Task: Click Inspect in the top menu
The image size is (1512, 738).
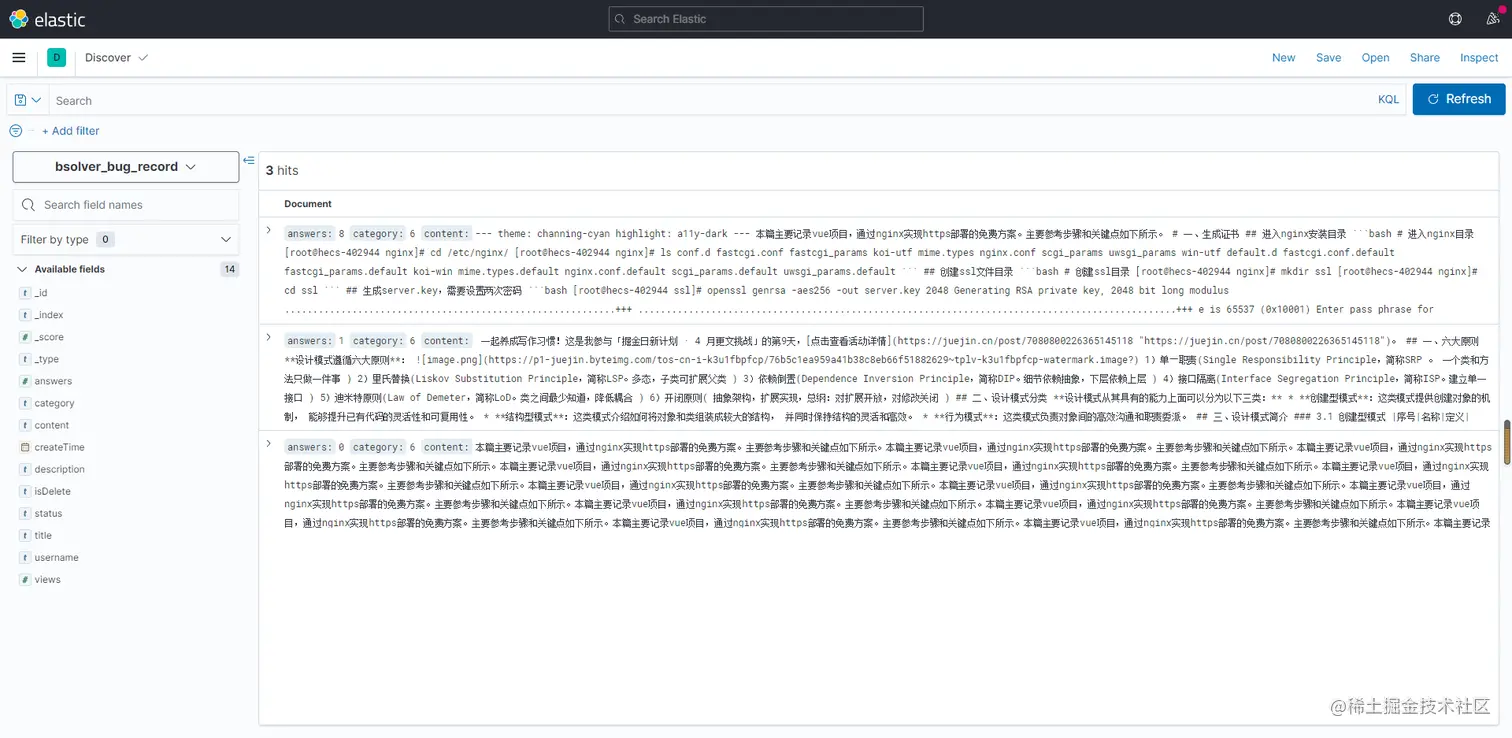Action: point(1478,58)
